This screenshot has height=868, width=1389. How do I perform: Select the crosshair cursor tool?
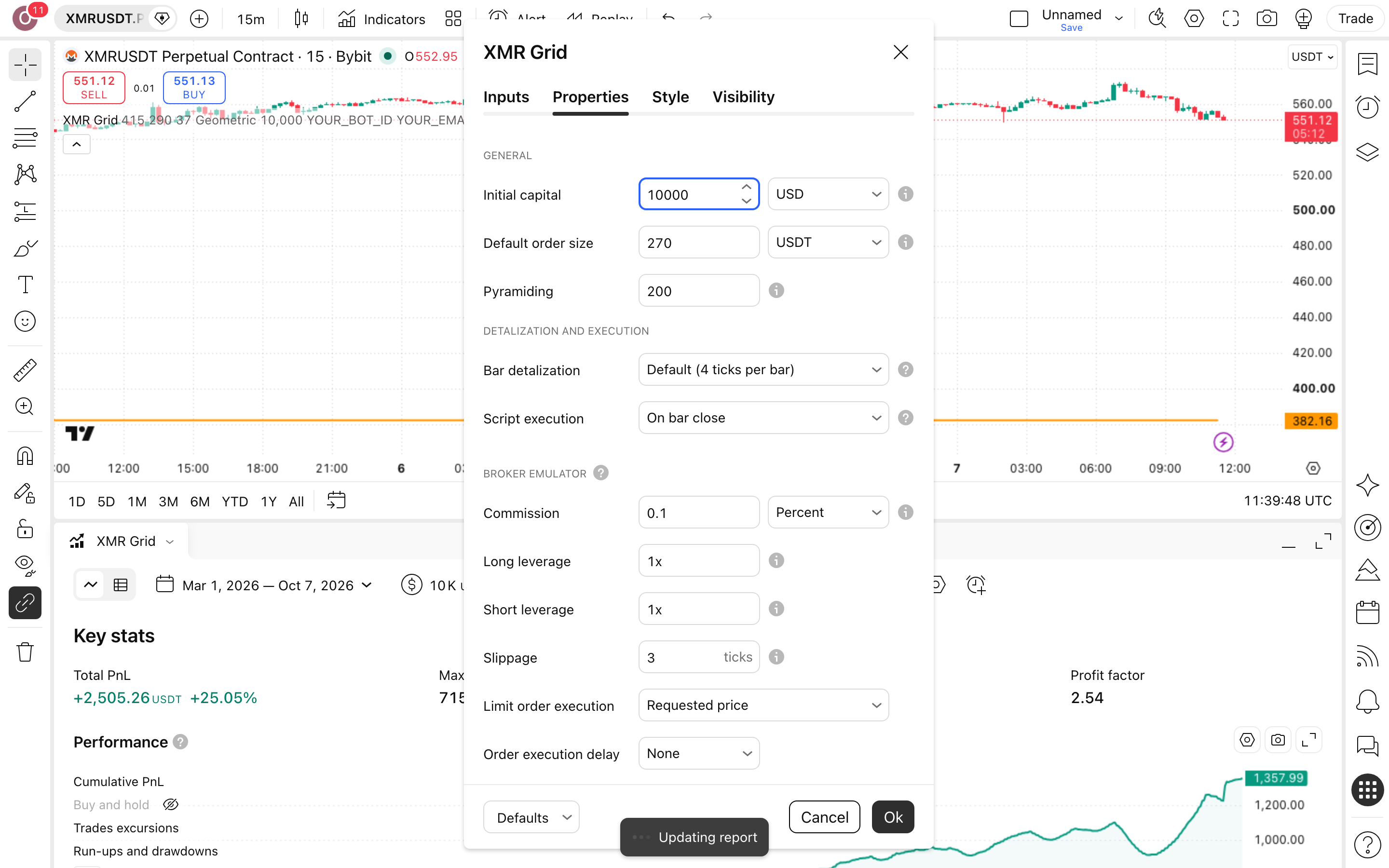click(25, 64)
